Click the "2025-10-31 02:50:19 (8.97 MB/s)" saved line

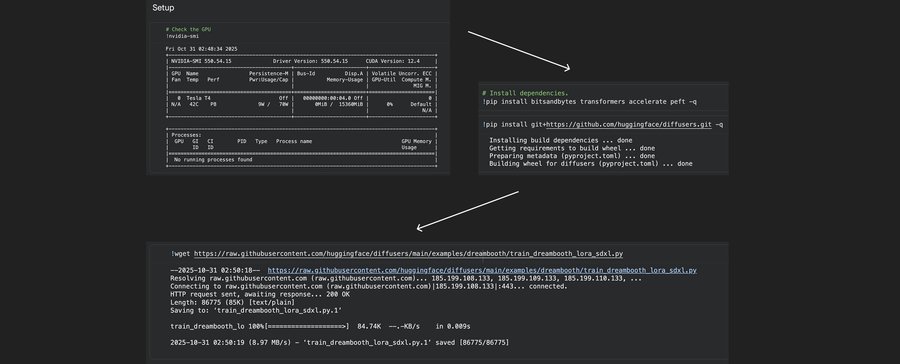[339, 342]
